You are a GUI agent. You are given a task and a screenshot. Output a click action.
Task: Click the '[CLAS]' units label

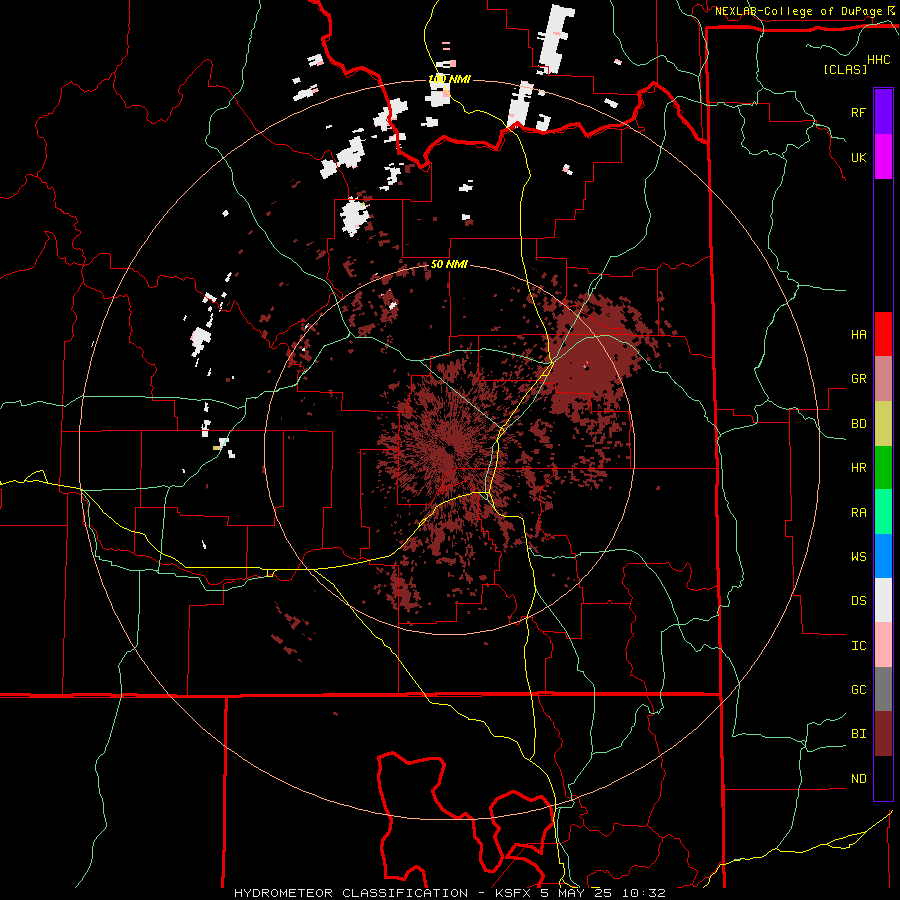click(x=845, y=69)
